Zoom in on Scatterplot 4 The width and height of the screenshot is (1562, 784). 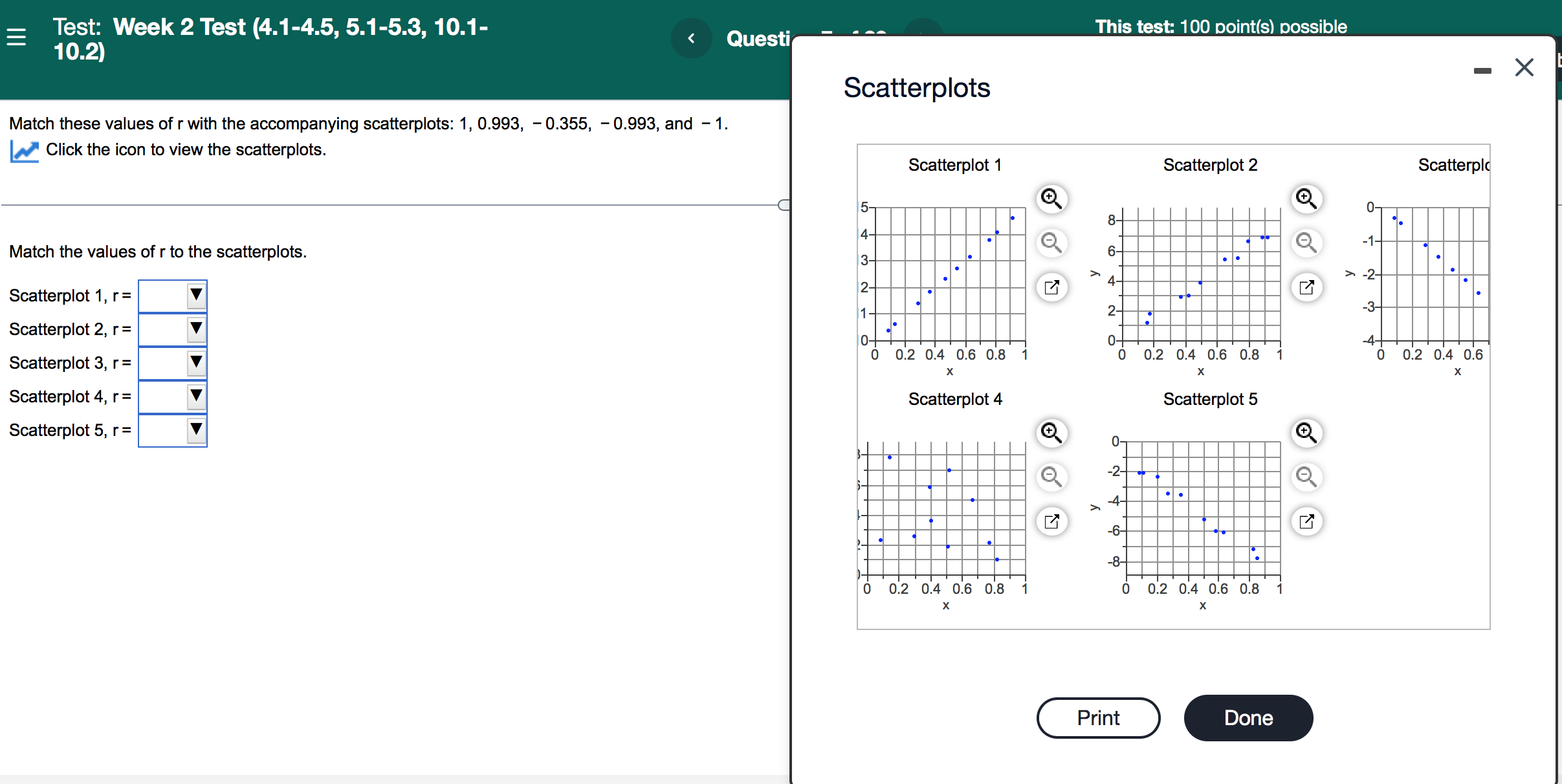point(1050,433)
